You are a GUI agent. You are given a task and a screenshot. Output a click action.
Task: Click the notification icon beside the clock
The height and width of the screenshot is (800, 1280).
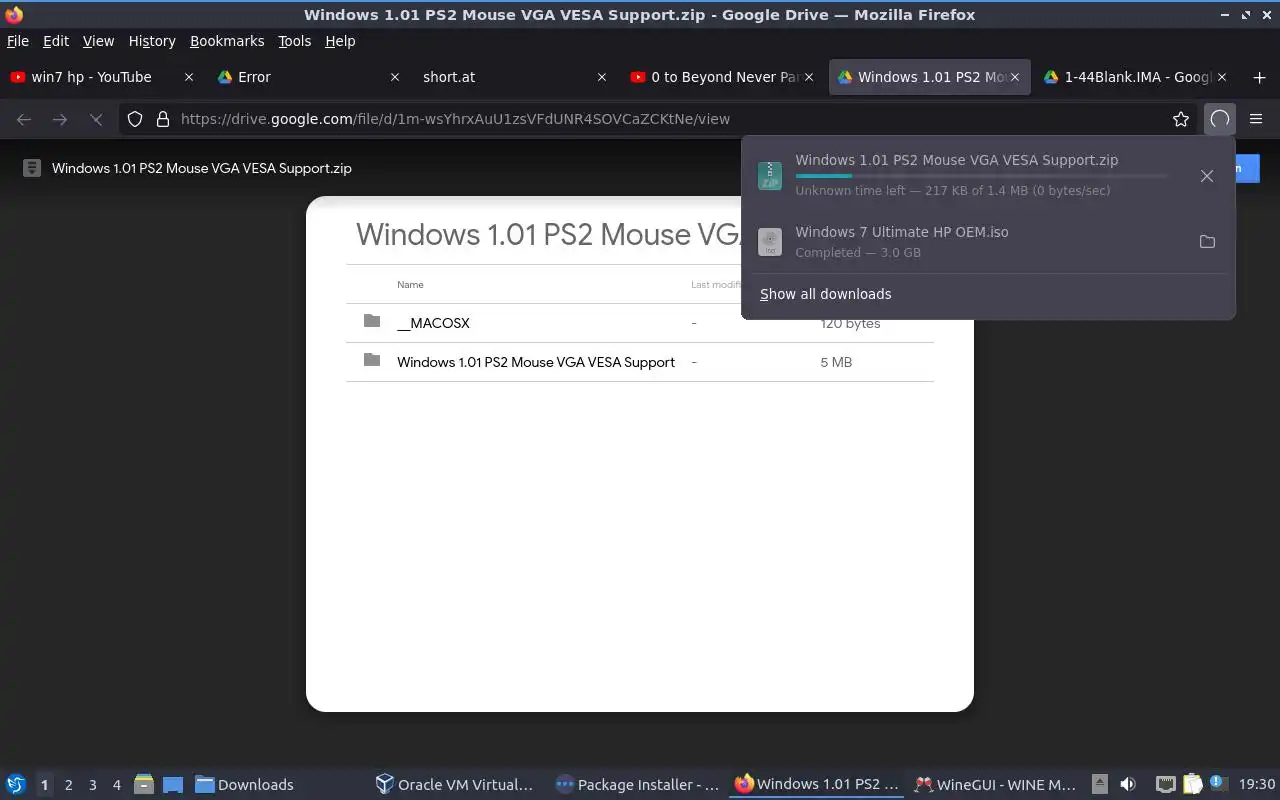click(1217, 783)
